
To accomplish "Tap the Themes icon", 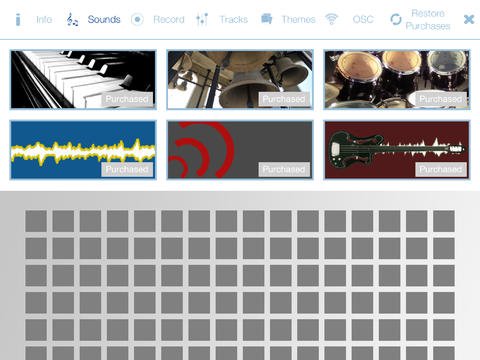I will click(266, 19).
